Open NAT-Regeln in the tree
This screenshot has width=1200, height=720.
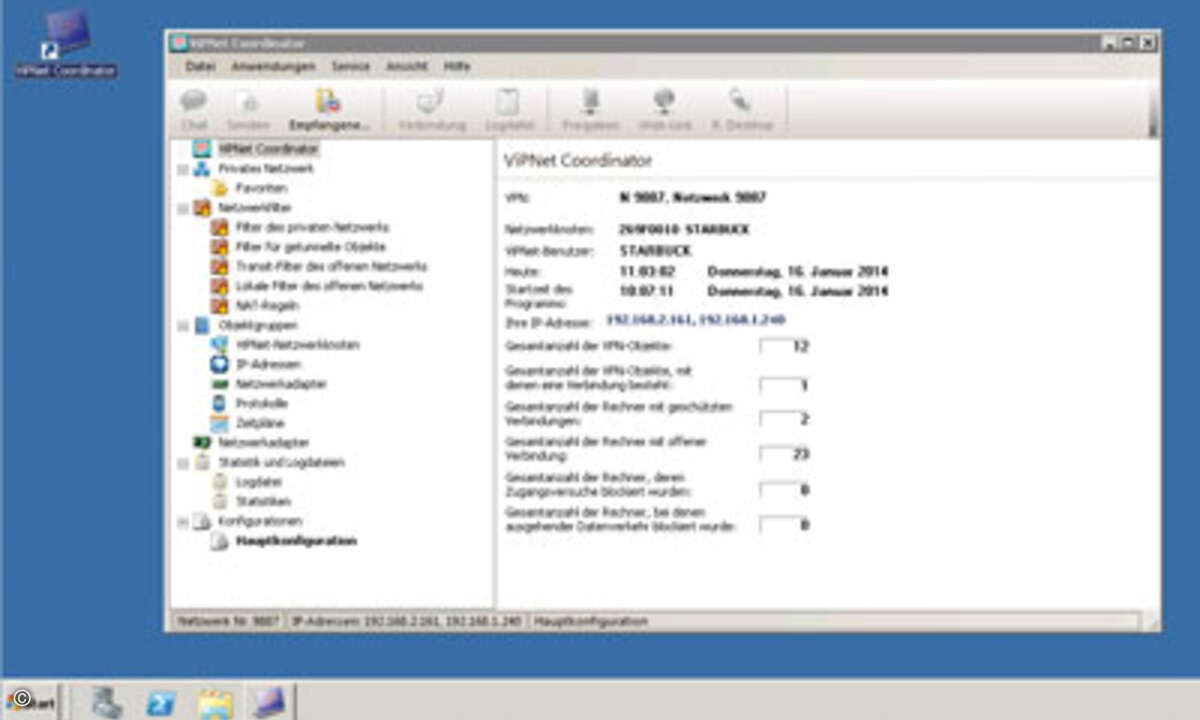(x=268, y=306)
